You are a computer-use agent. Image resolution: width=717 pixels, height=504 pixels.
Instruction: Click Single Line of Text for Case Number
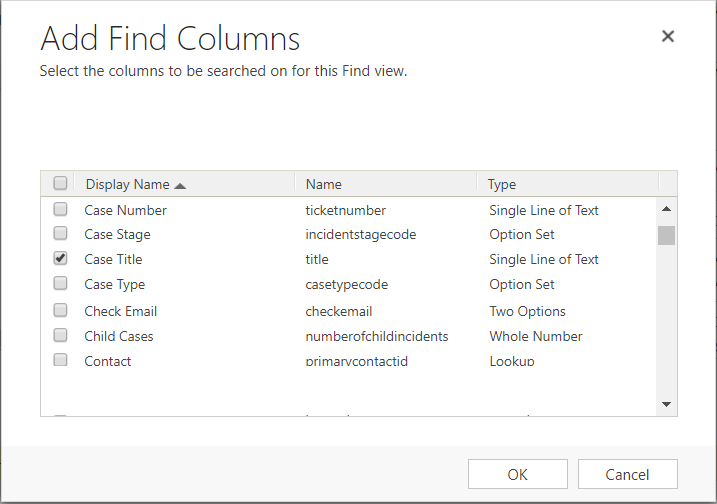[x=544, y=210]
